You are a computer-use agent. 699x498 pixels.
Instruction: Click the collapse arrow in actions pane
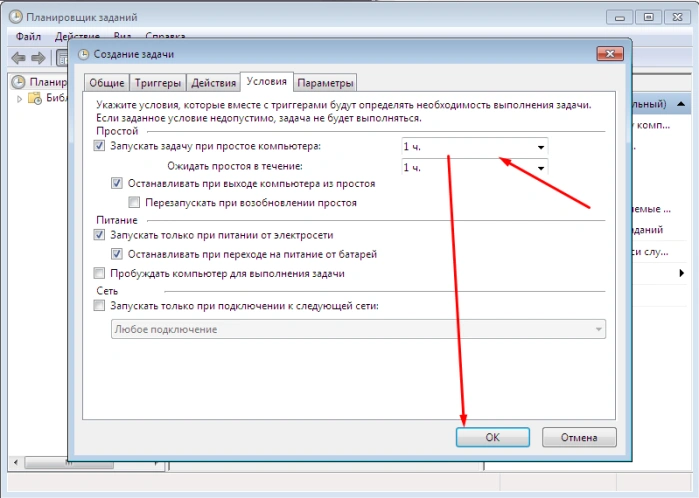click(x=681, y=104)
